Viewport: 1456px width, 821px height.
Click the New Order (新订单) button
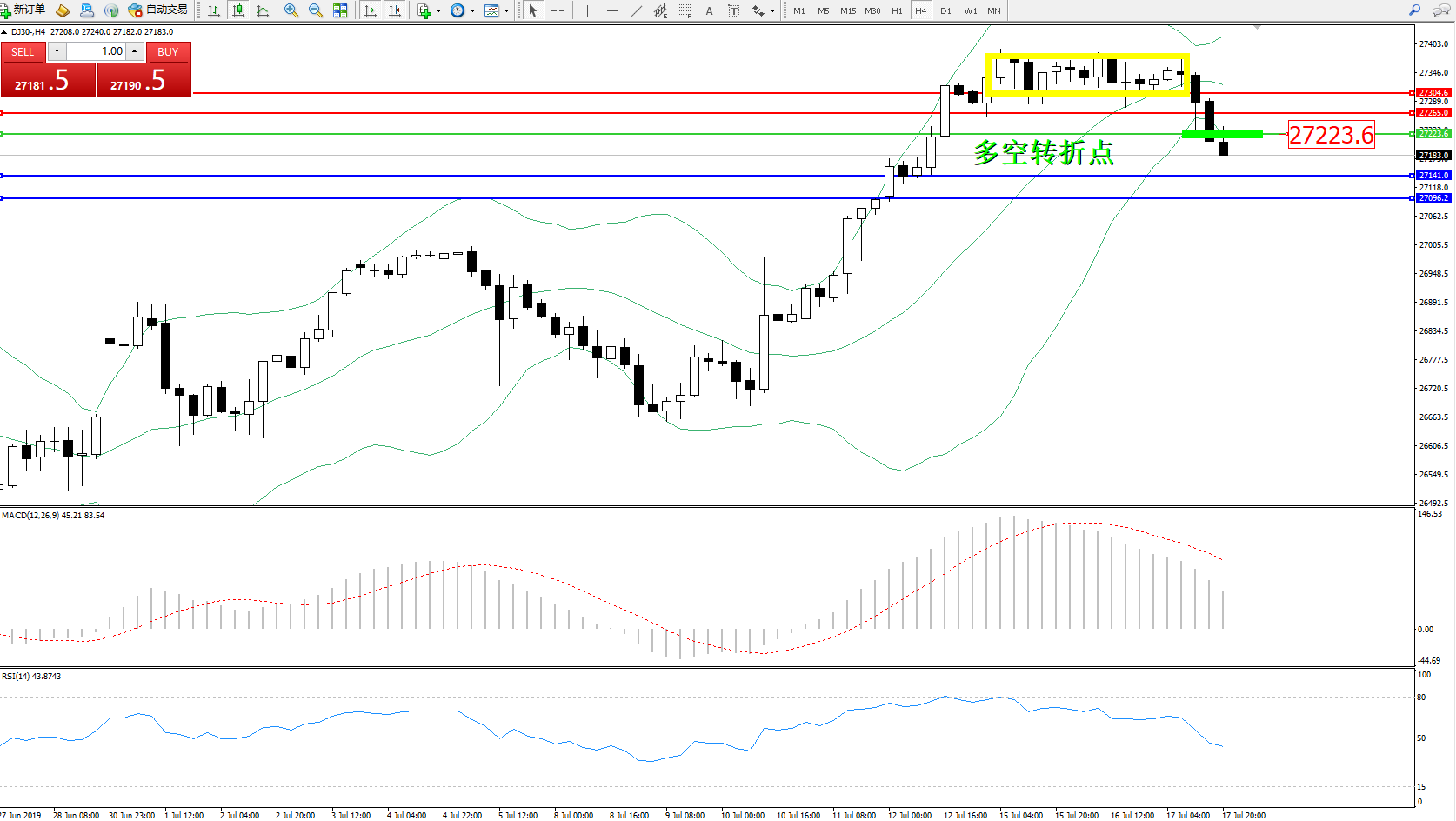[23, 10]
